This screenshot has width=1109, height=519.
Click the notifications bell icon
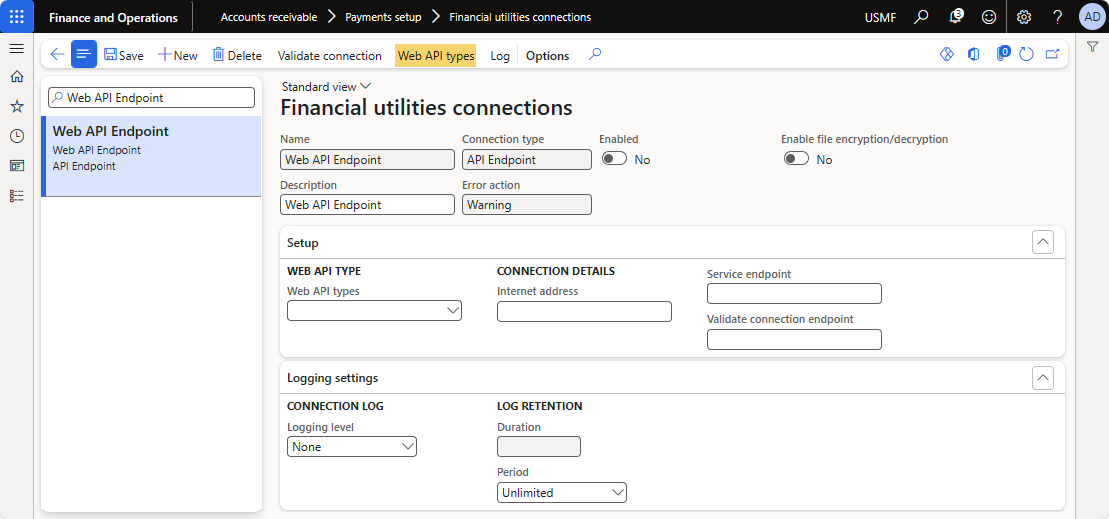point(955,17)
